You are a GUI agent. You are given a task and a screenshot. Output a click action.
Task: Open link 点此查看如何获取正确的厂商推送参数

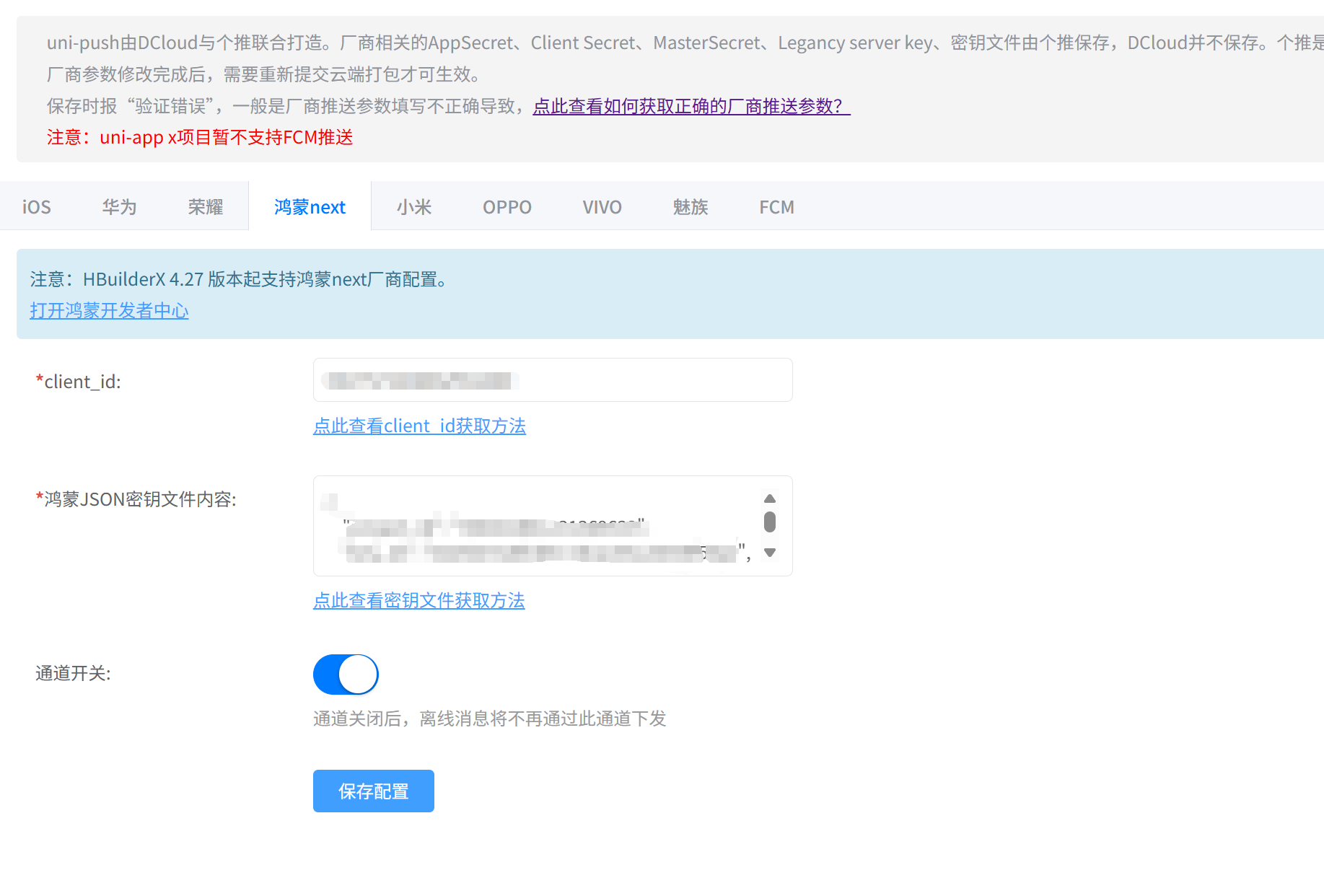pos(691,106)
